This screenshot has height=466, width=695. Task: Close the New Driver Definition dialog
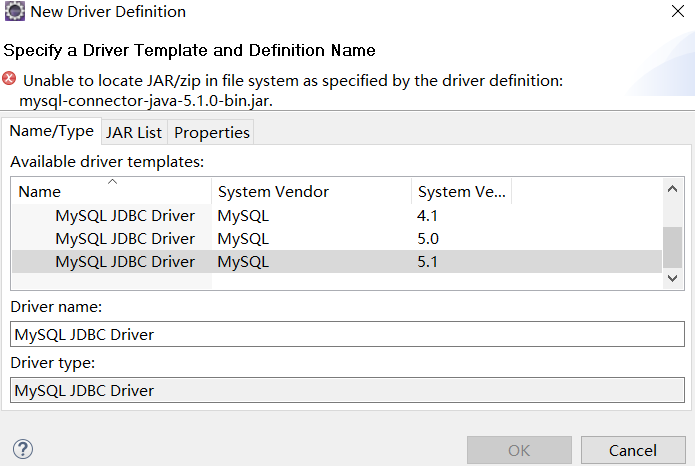pyautogui.click(x=678, y=11)
